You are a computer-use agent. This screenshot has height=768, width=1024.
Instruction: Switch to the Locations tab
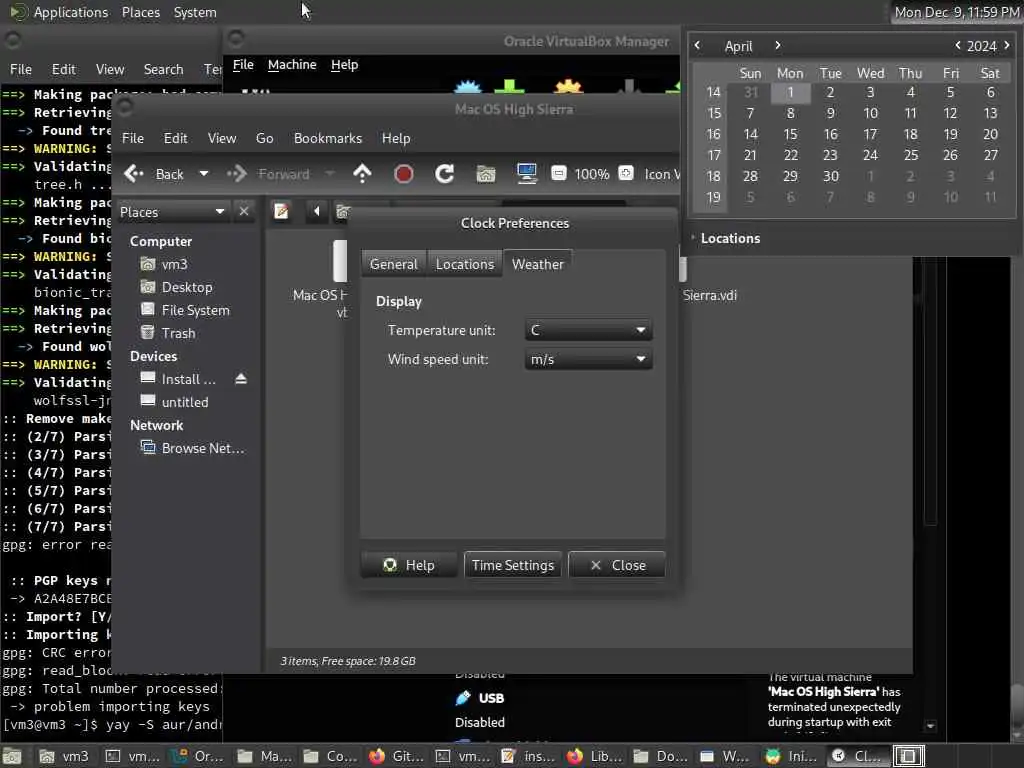pos(465,264)
